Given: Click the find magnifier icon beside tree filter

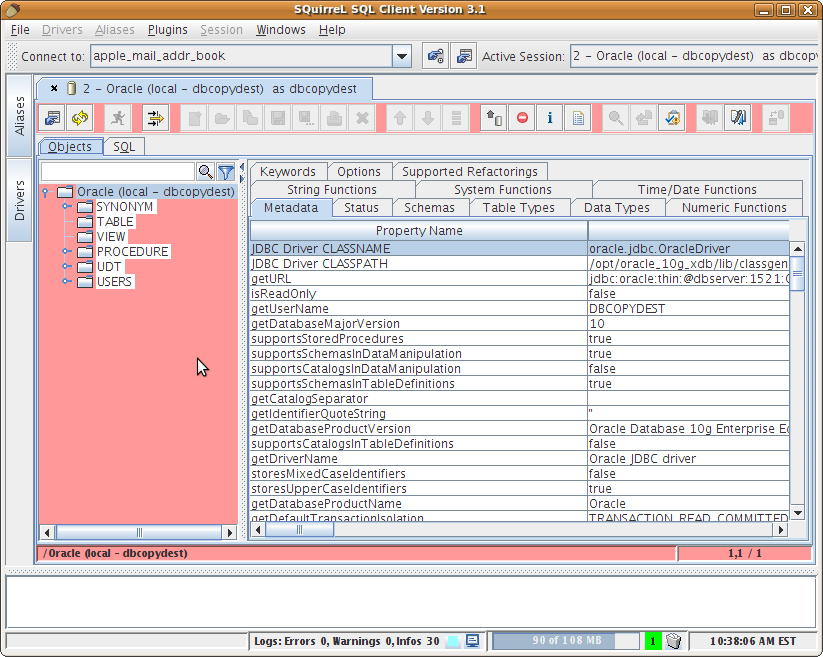Looking at the screenshot, I should click(x=205, y=172).
